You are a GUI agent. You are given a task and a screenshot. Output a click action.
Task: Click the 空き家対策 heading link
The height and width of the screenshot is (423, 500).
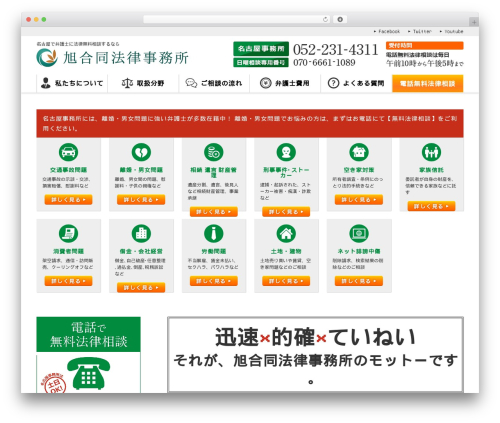pos(359,170)
